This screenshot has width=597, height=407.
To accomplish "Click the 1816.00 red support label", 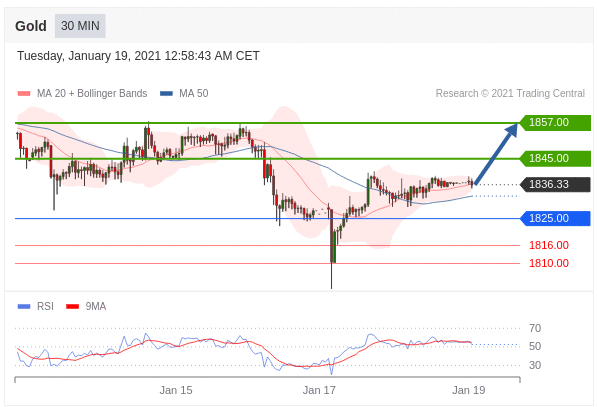I will [549, 245].
